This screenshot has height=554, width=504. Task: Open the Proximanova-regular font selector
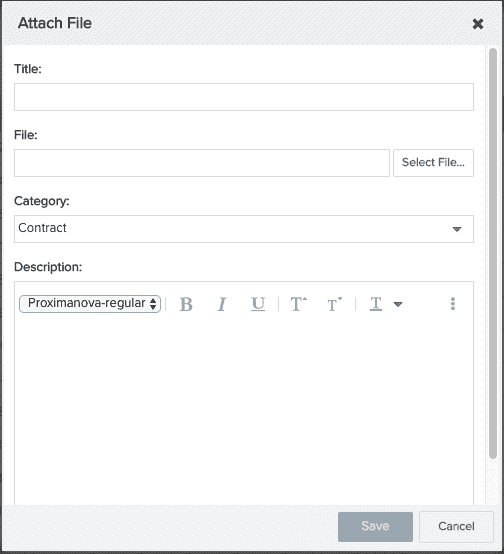[90, 303]
